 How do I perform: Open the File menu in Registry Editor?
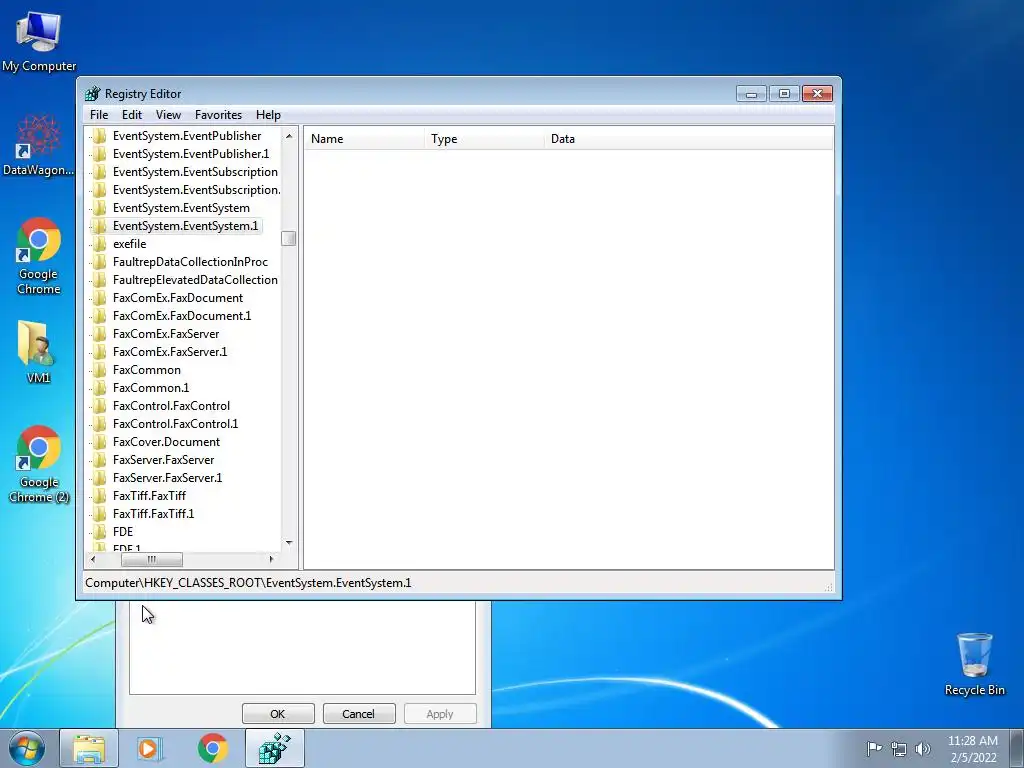click(x=99, y=115)
